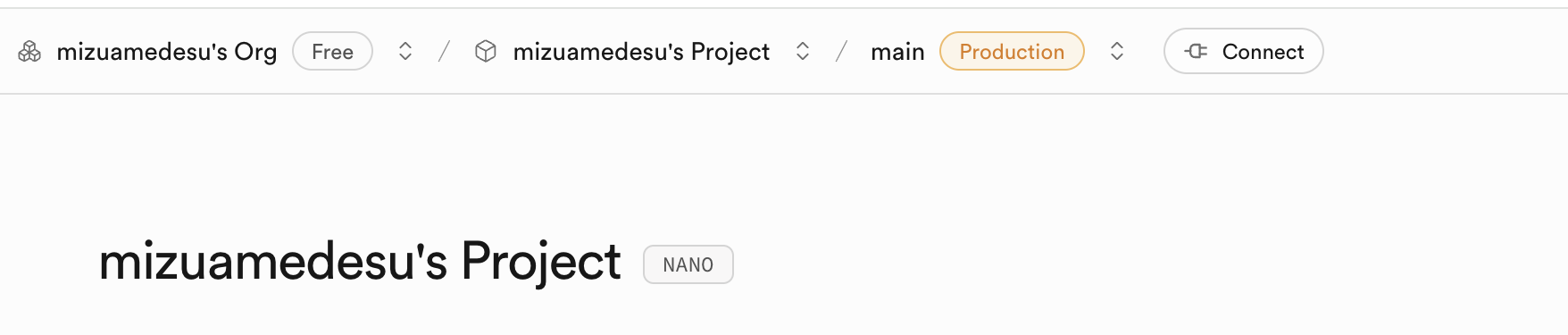Viewport: 1568px width, 335px height.
Task: Click the organization icon beside mizuamedesu's Org
Action: pyautogui.click(x=29, y=52)
